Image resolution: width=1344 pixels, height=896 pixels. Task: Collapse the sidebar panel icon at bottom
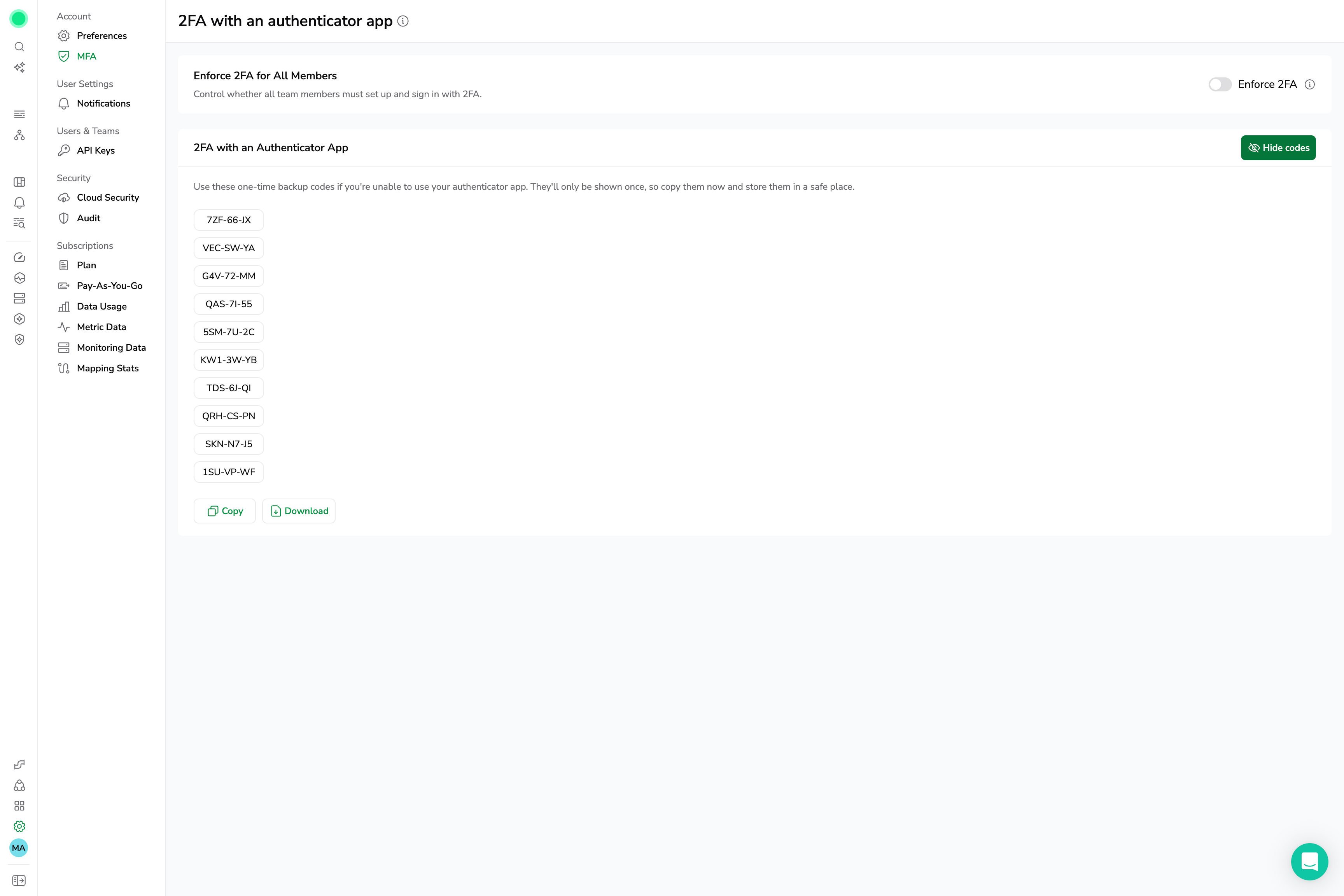coord(19,880)
